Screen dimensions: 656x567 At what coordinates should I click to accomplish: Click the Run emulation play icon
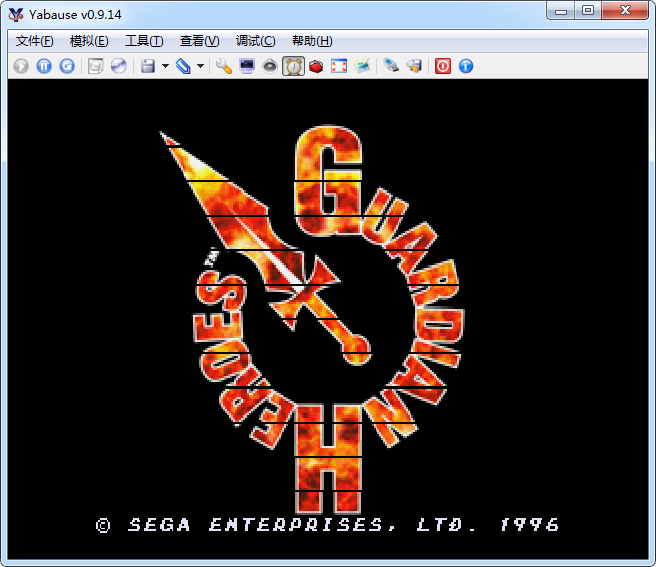[x=22, y=66]
